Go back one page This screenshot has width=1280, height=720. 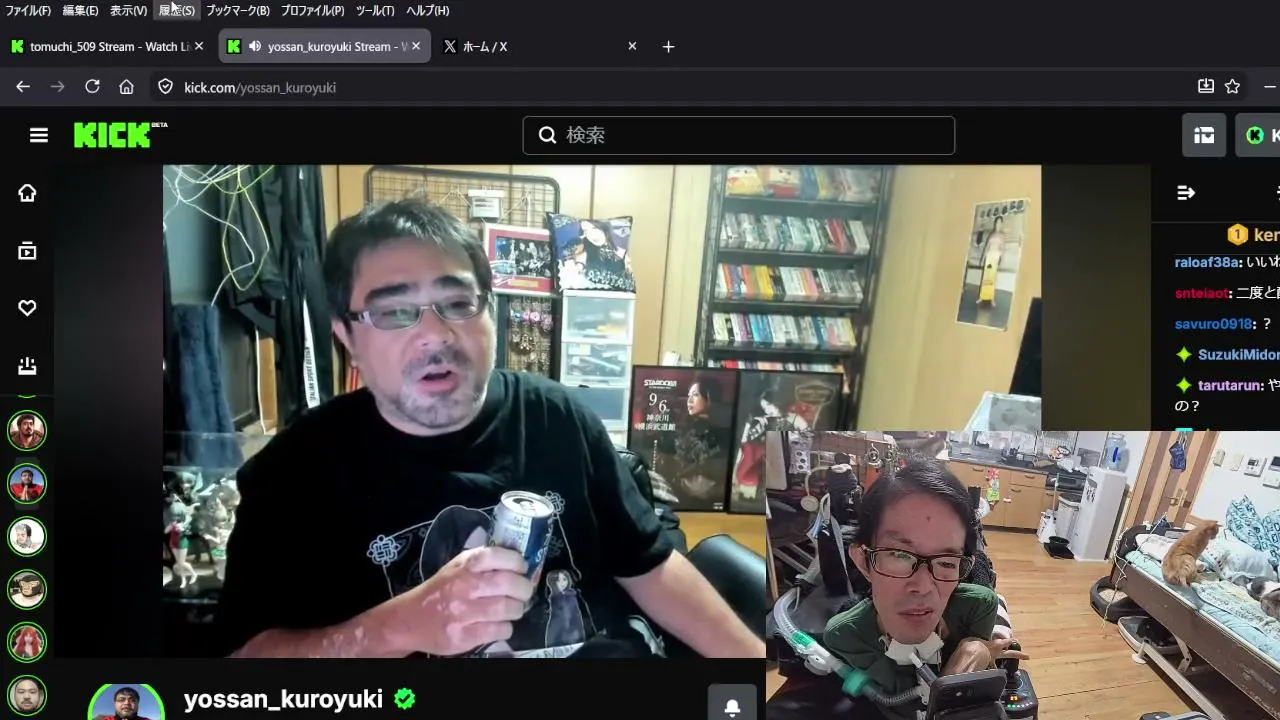click(x=23, y=87)
